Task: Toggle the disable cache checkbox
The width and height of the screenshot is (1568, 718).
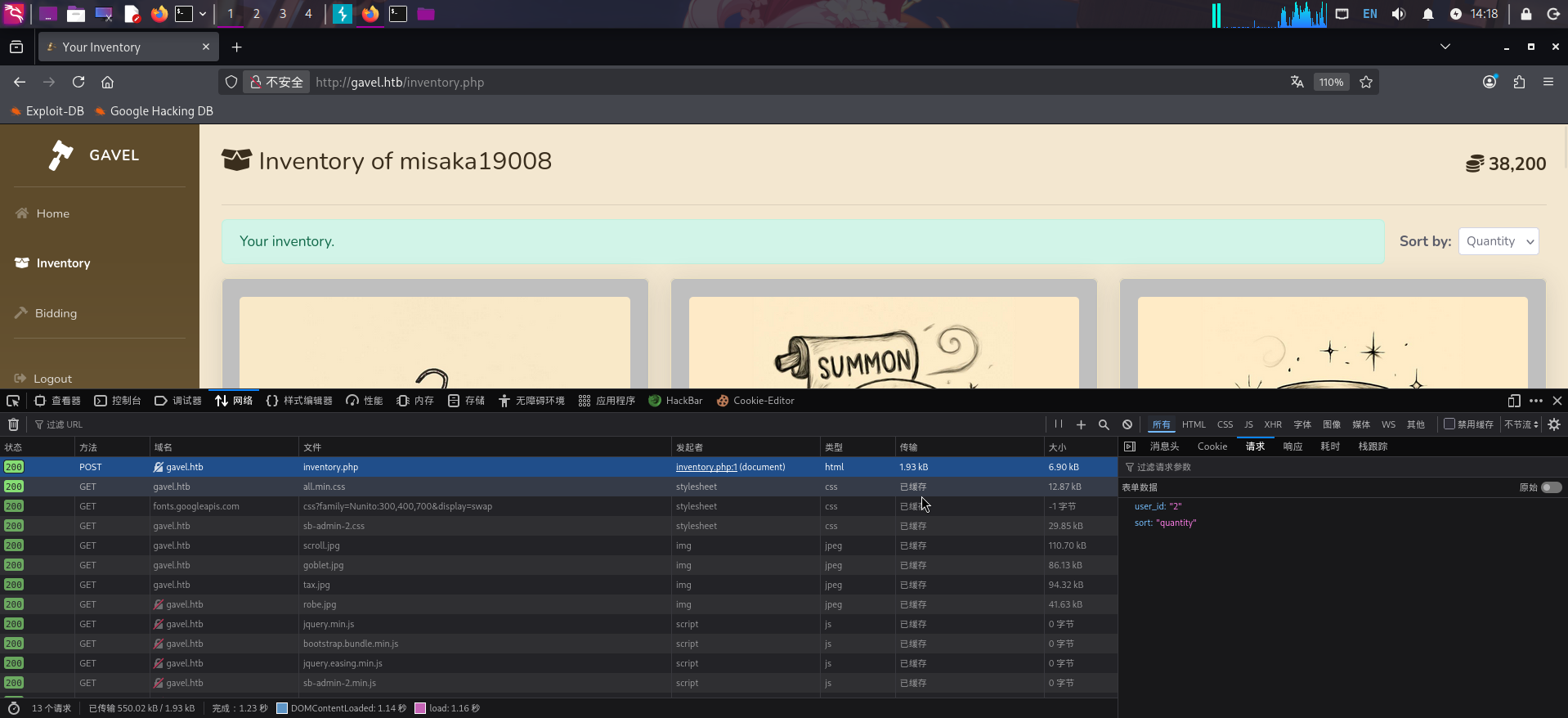Action: point(1449,424)
